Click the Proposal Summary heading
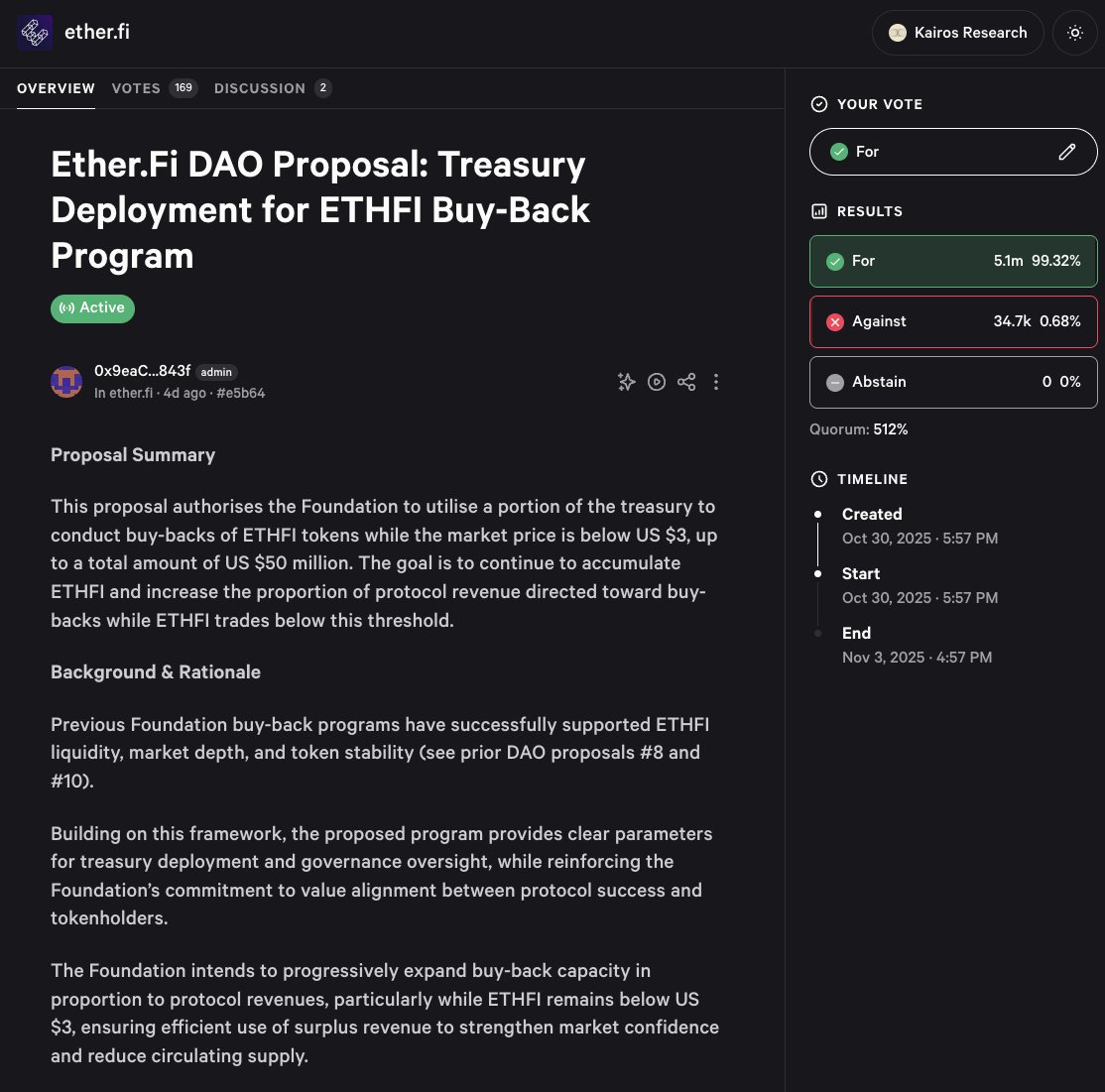 pos(133,455)
